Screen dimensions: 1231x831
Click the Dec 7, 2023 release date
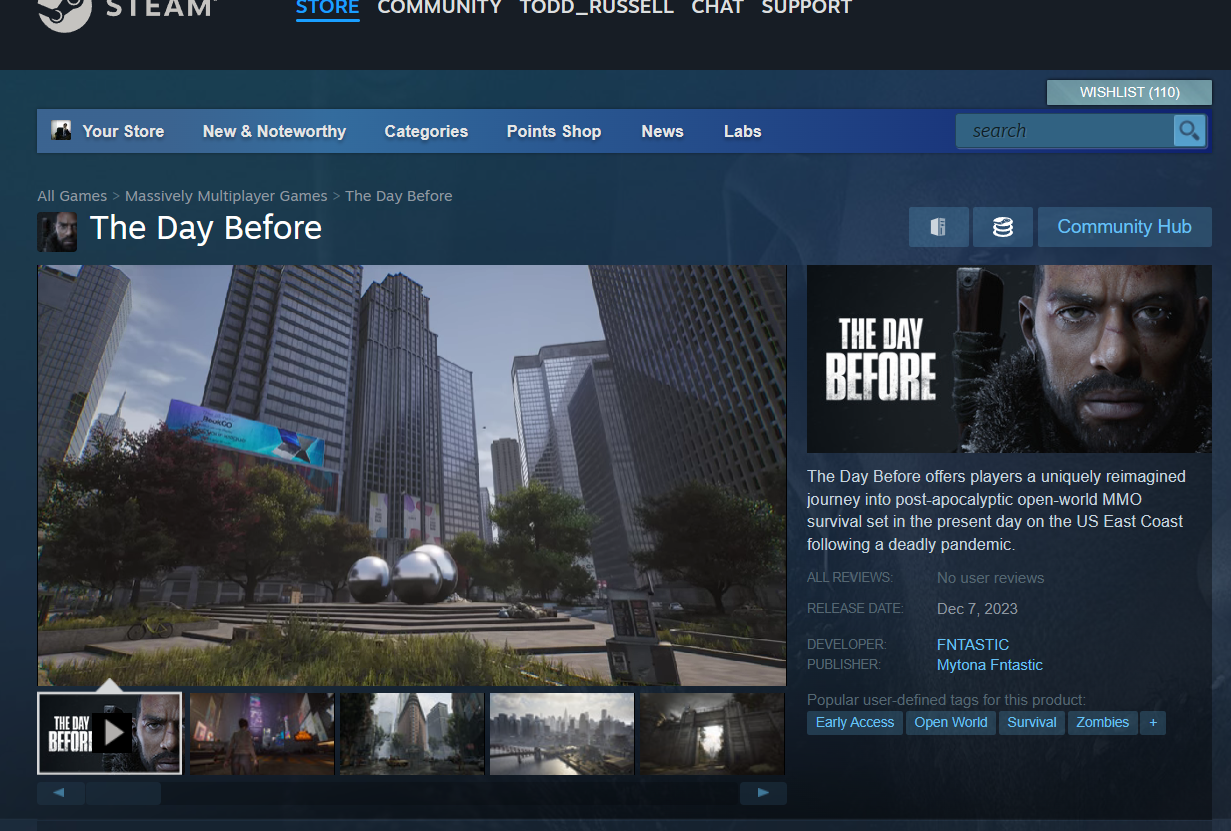[977, 609]
